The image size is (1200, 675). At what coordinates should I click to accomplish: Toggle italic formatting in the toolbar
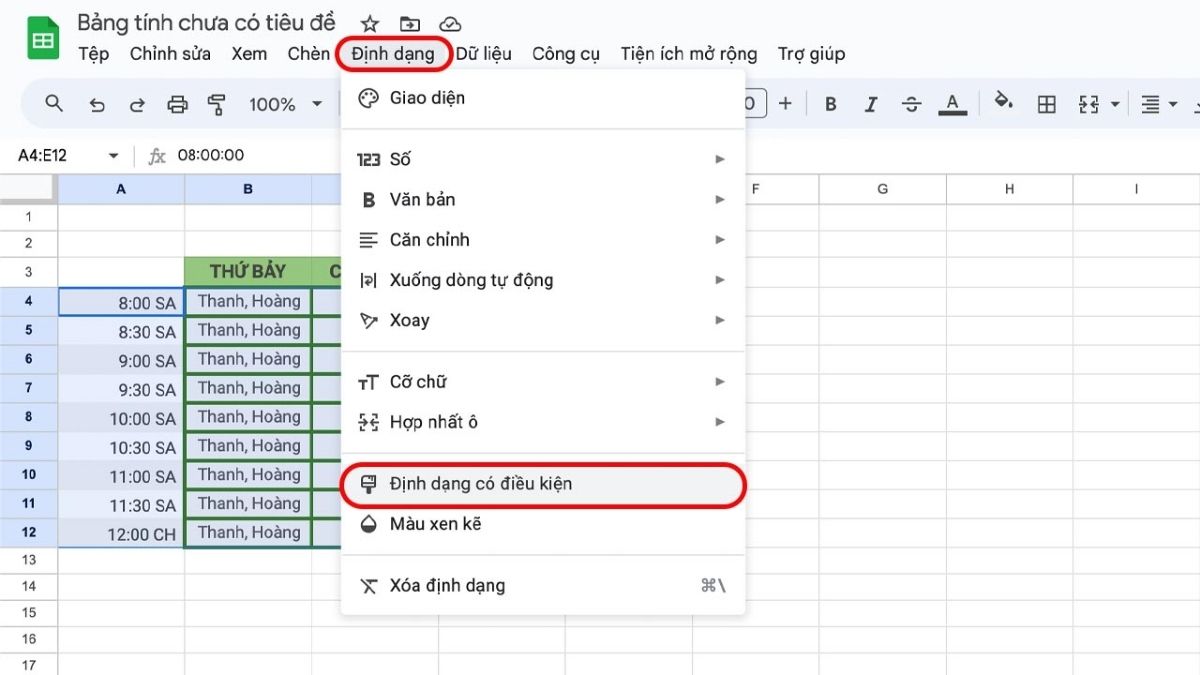point(870,104)
